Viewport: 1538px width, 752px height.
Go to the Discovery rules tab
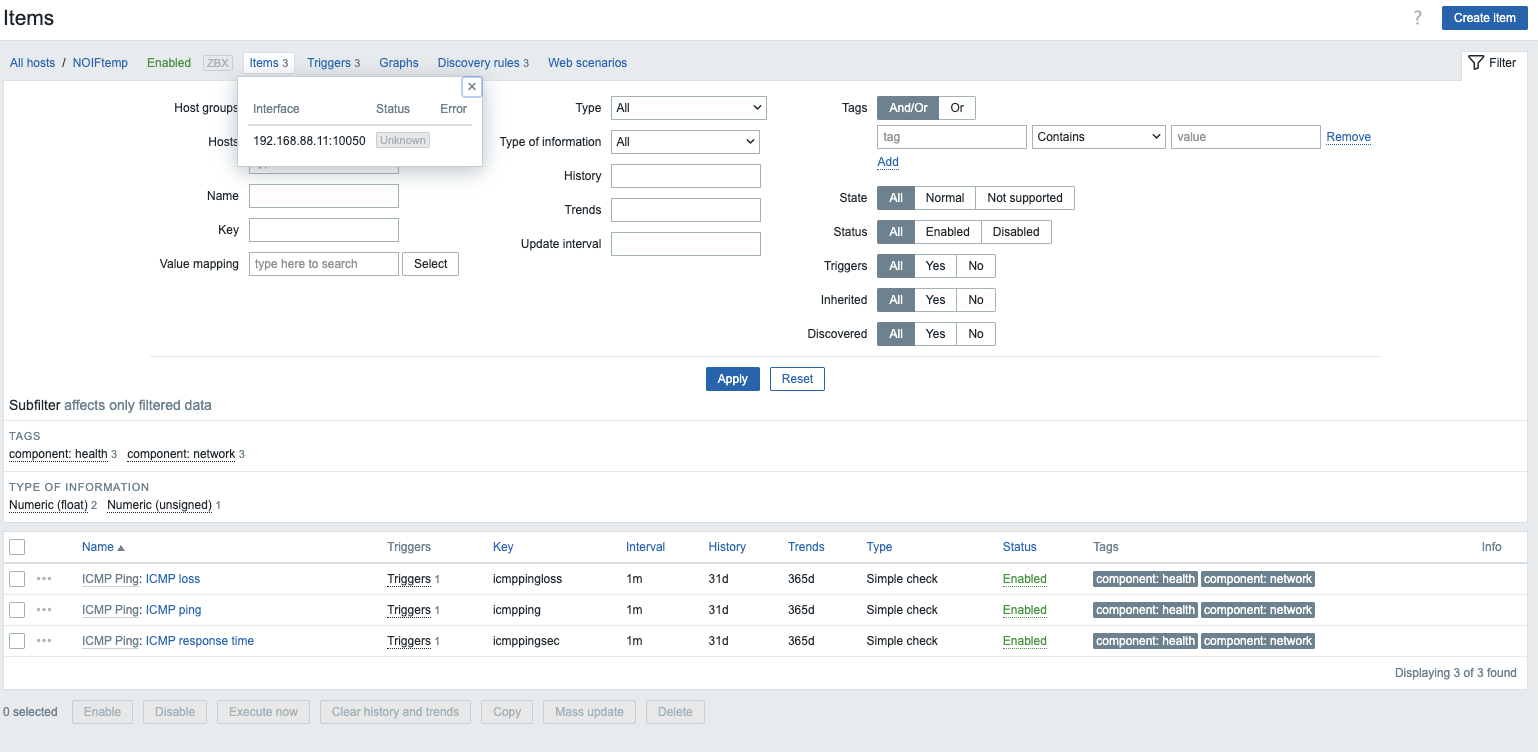pyautogui.click(x=478, y=63)
